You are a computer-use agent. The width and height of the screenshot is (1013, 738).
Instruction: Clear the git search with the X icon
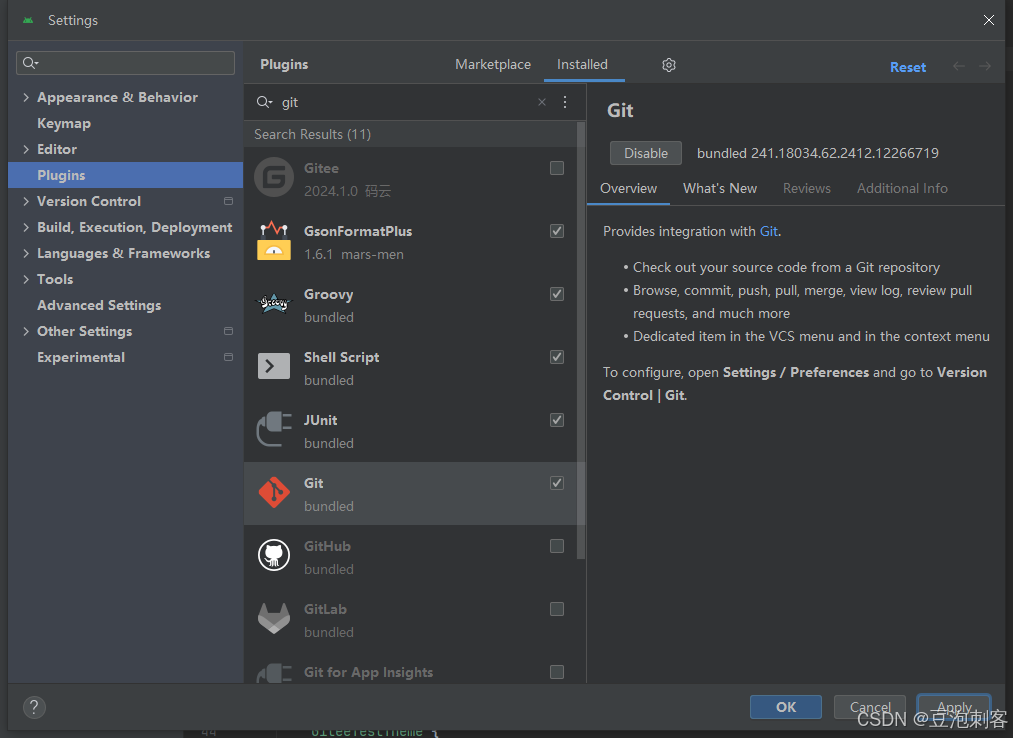(541, 101)
